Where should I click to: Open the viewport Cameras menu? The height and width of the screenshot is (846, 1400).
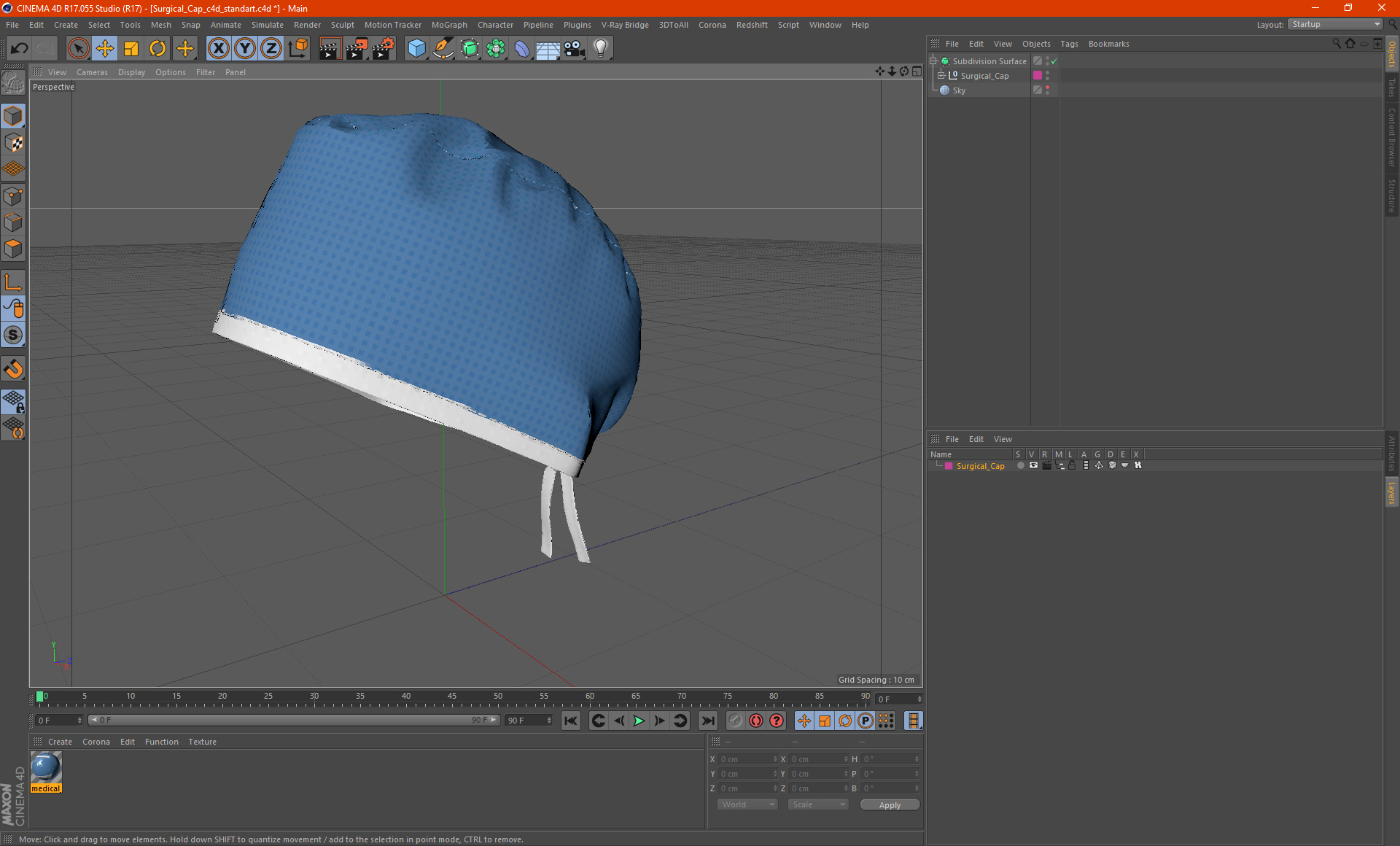point(92,72)
